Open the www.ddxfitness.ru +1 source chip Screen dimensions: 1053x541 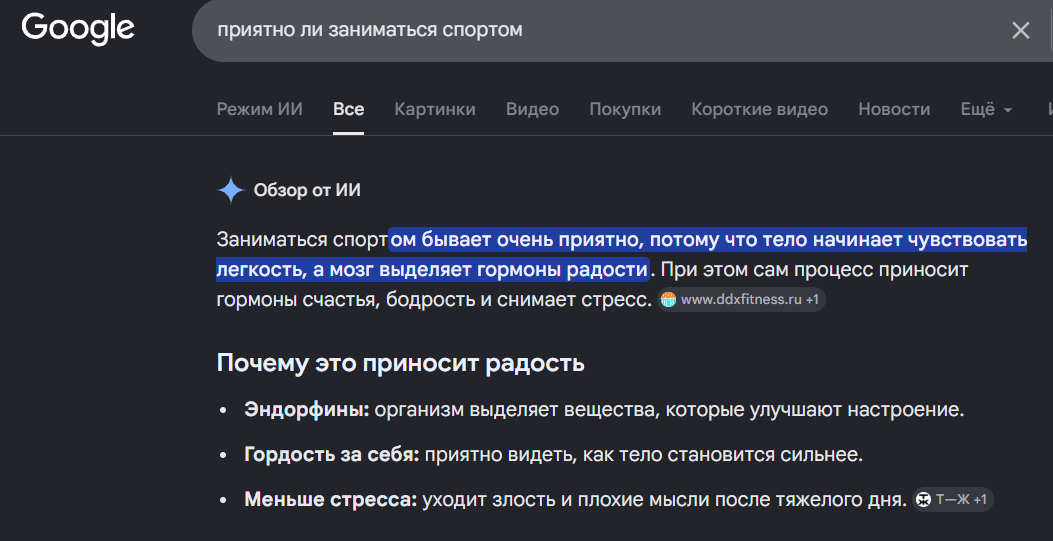[741, 299]
